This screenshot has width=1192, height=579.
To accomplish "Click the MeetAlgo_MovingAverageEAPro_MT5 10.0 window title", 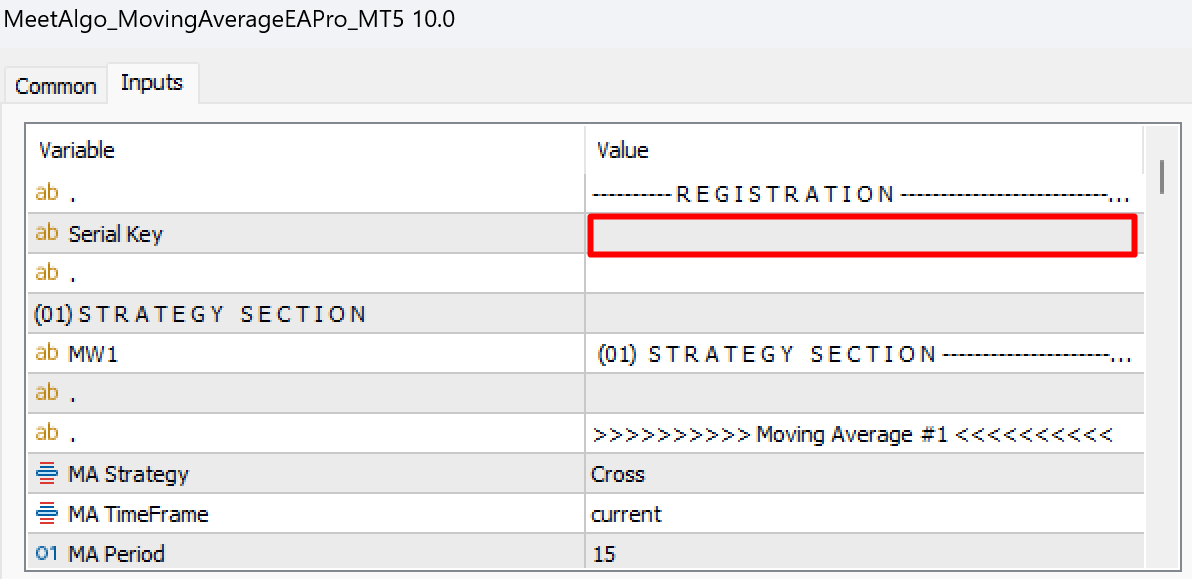I will point(230,19).
